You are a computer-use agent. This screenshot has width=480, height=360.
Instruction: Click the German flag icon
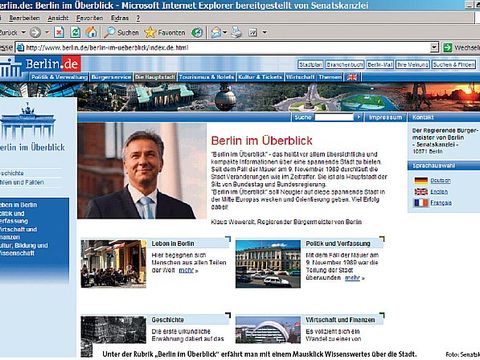pos(421,181)
